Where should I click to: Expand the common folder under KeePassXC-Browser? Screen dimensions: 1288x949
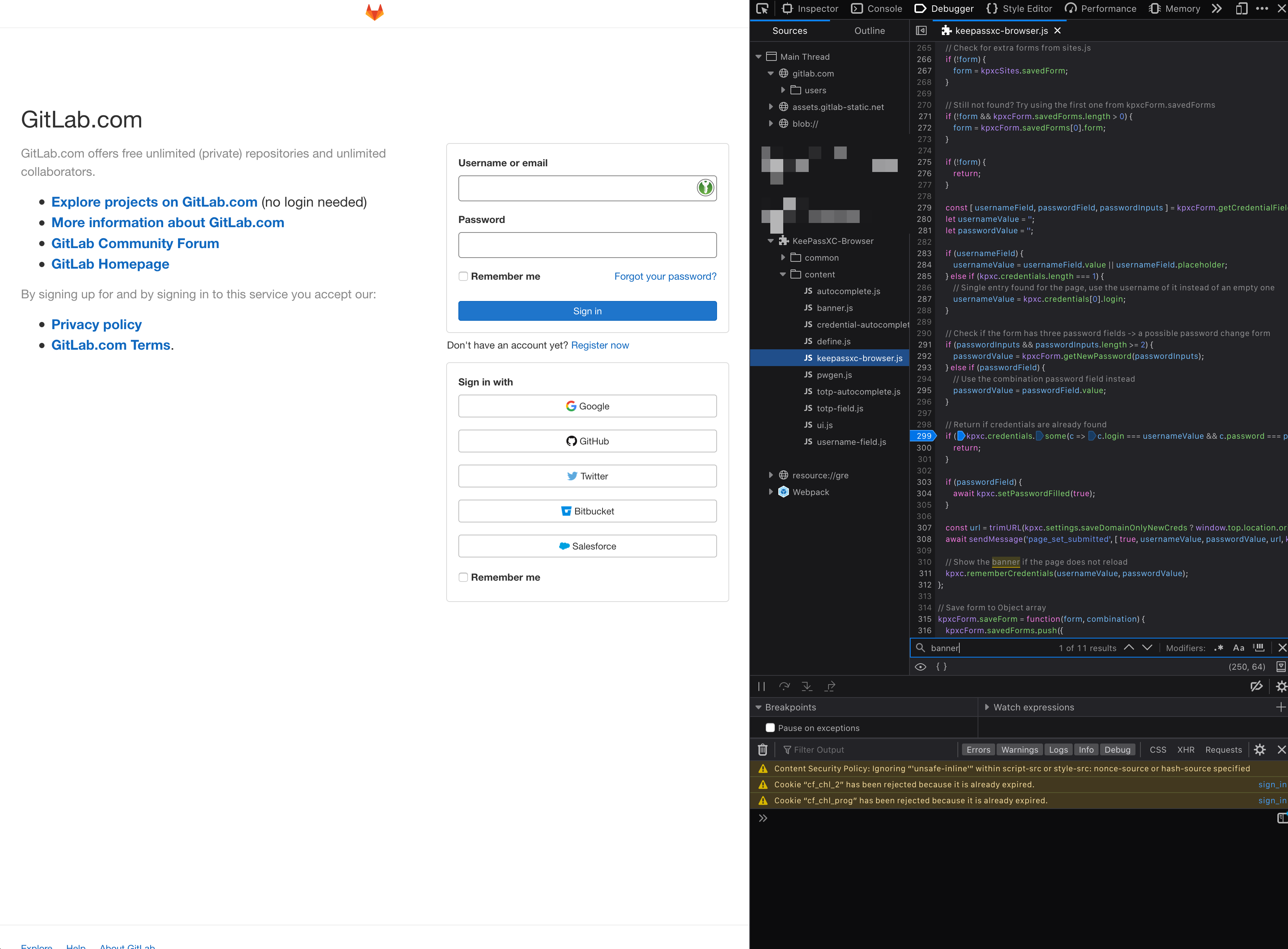click(x=783, y=257)
